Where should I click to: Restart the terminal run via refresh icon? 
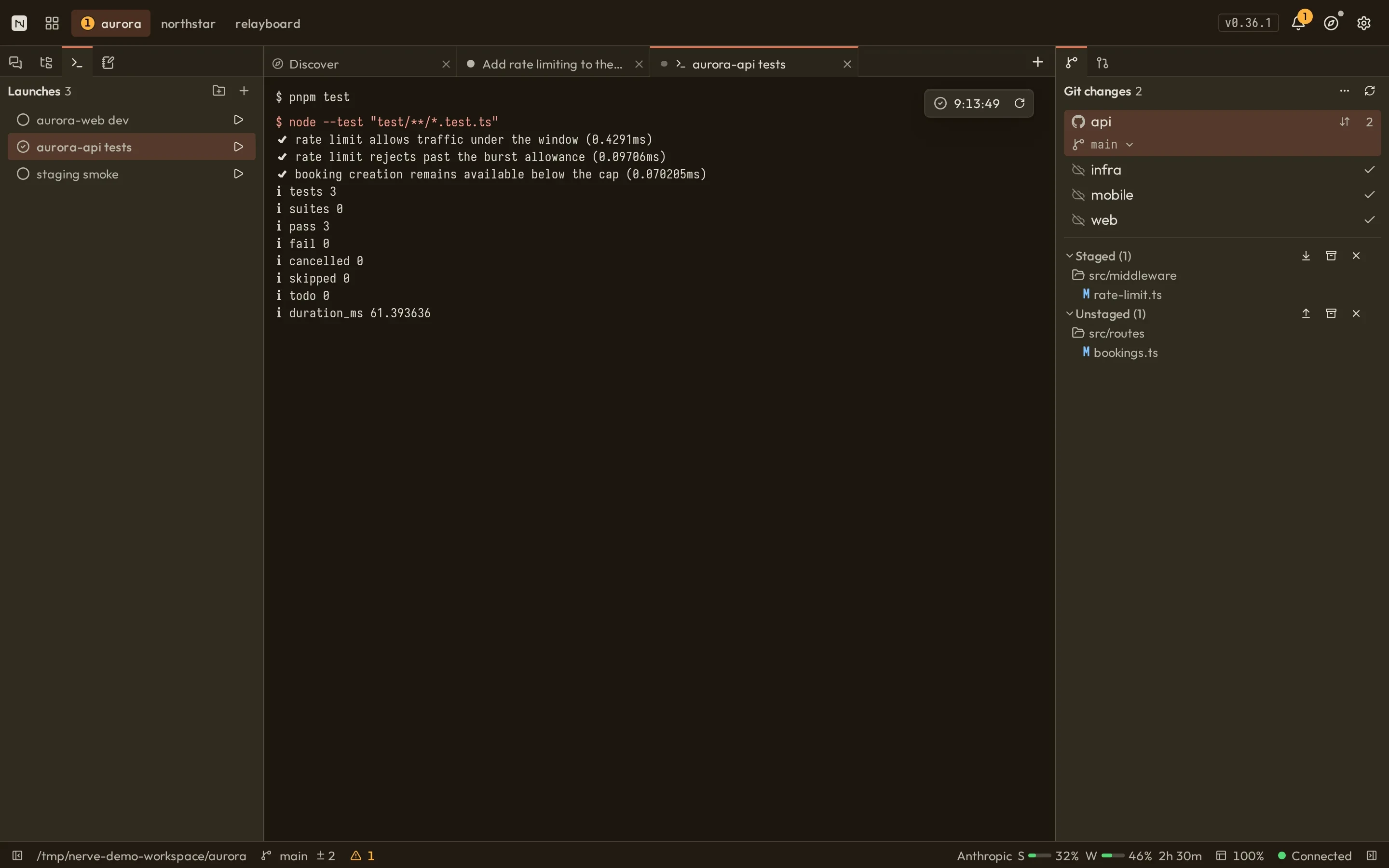coord(1020,103)
